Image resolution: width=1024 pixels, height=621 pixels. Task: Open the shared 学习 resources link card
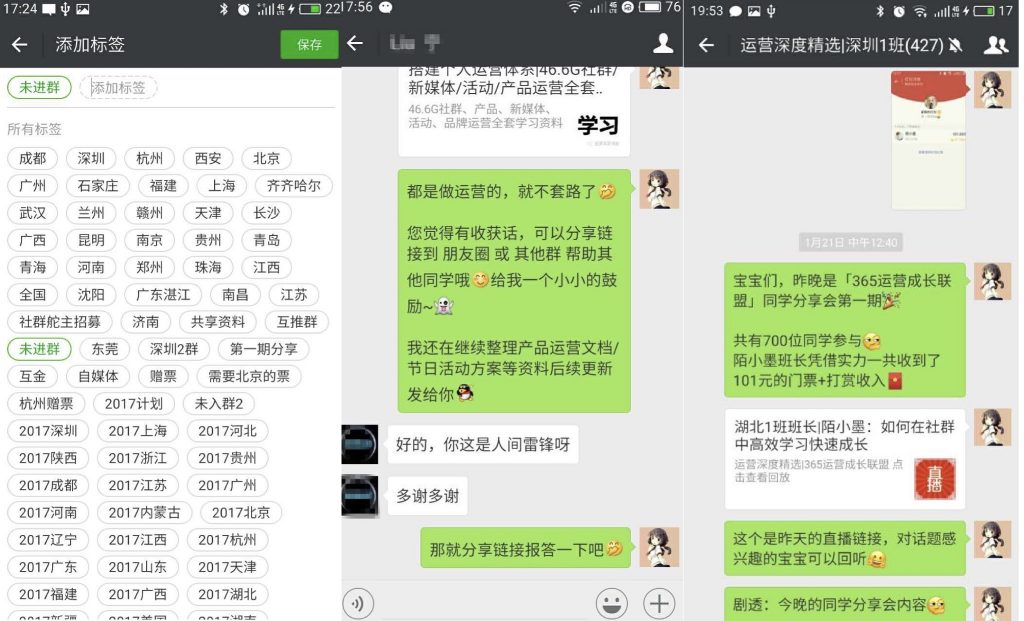click(514, 111)
